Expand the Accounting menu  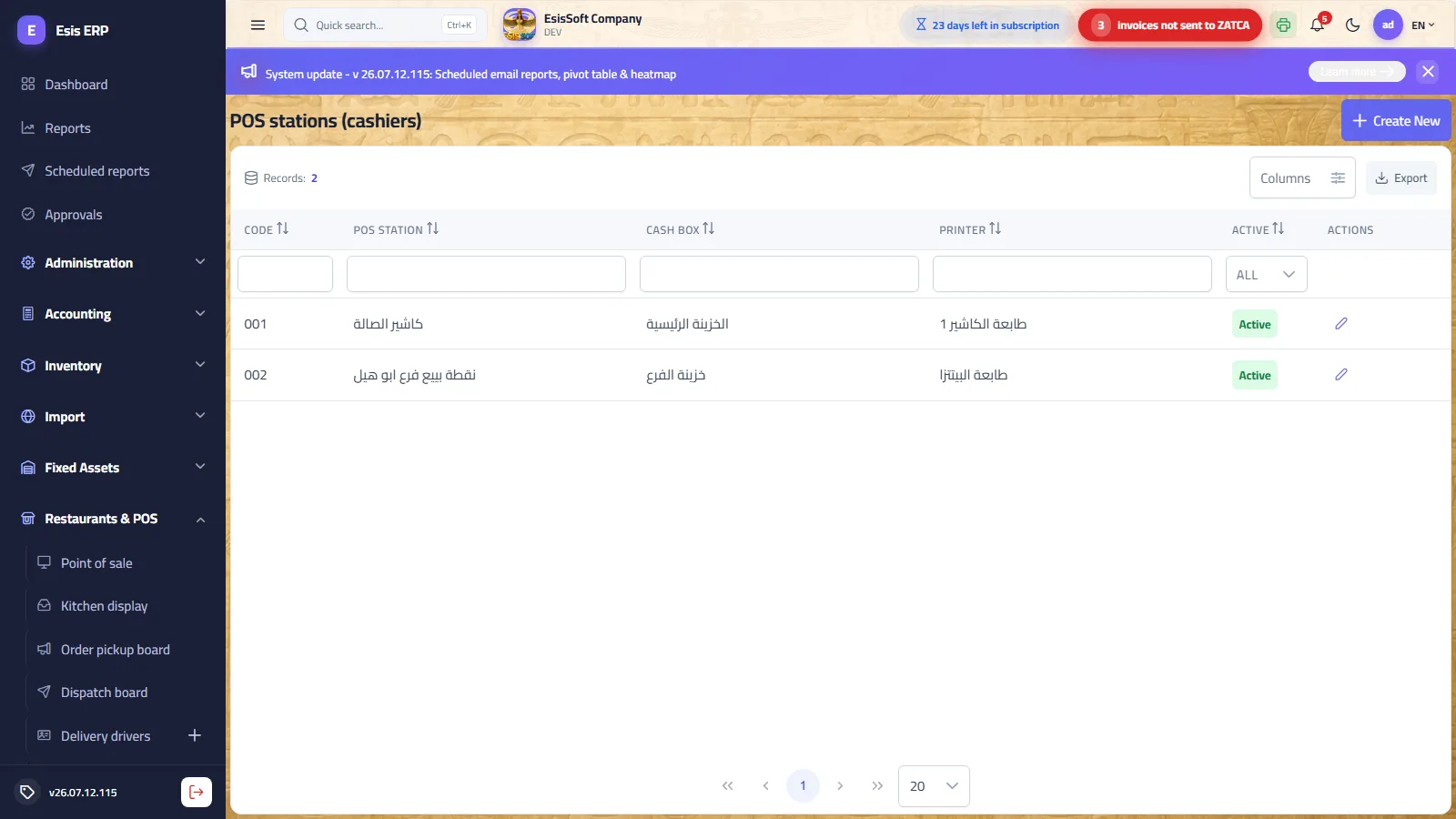click(113, 314)
